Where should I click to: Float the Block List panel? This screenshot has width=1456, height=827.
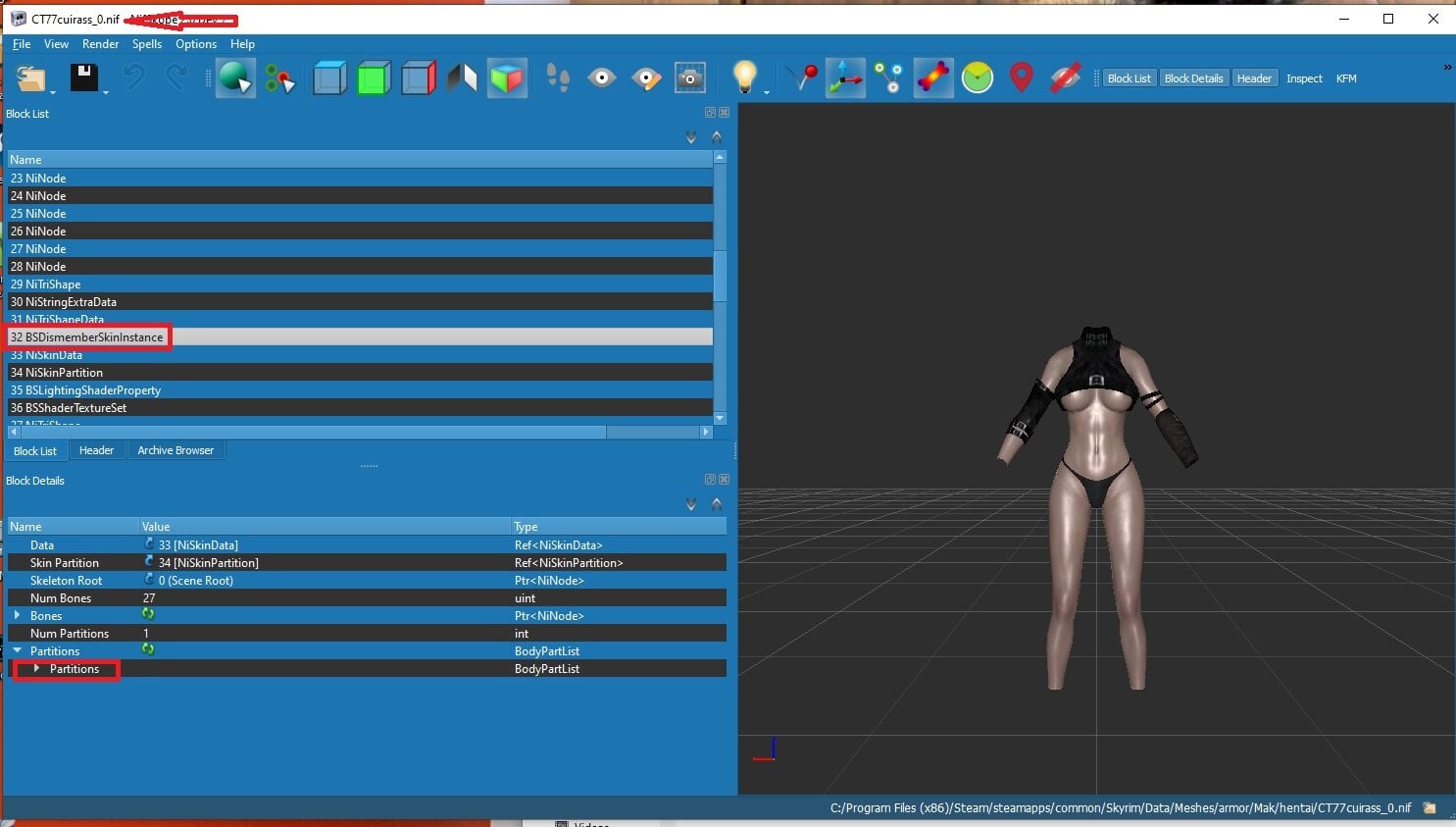(710, 113)
